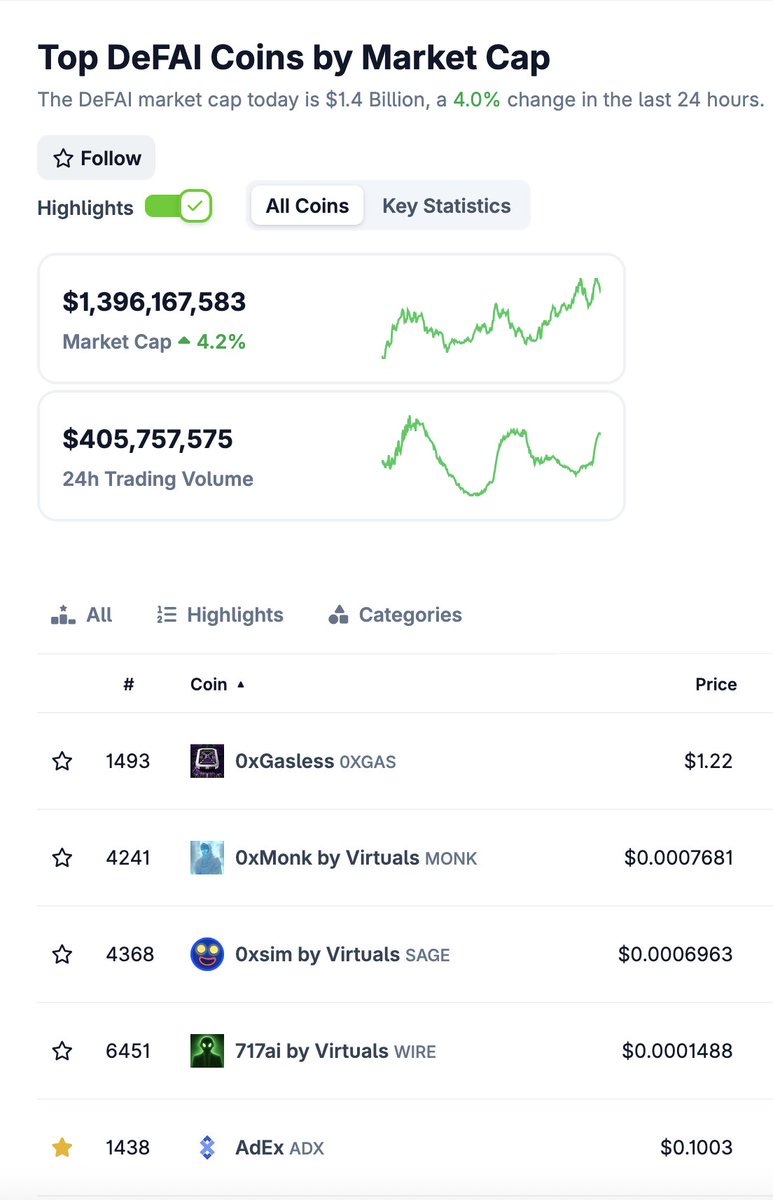Star 0xGasless to add to watchlist

[x=62, y=761]
